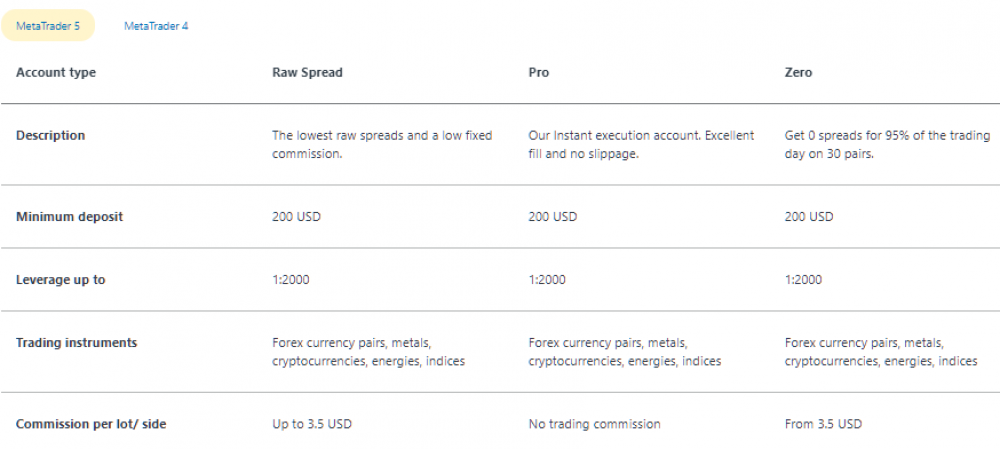Screen dimensions: 1000x449
Task: Click the Minimum deposit row label
Action: 70,217
